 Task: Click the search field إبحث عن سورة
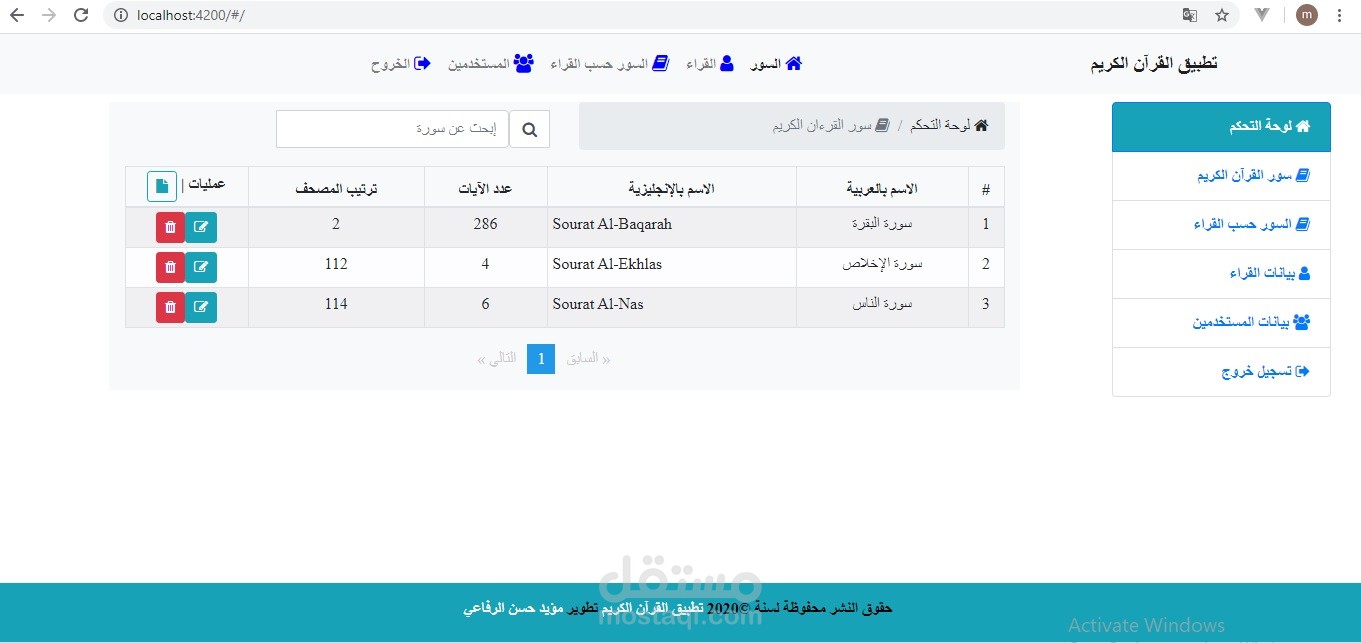pos(392,128)
